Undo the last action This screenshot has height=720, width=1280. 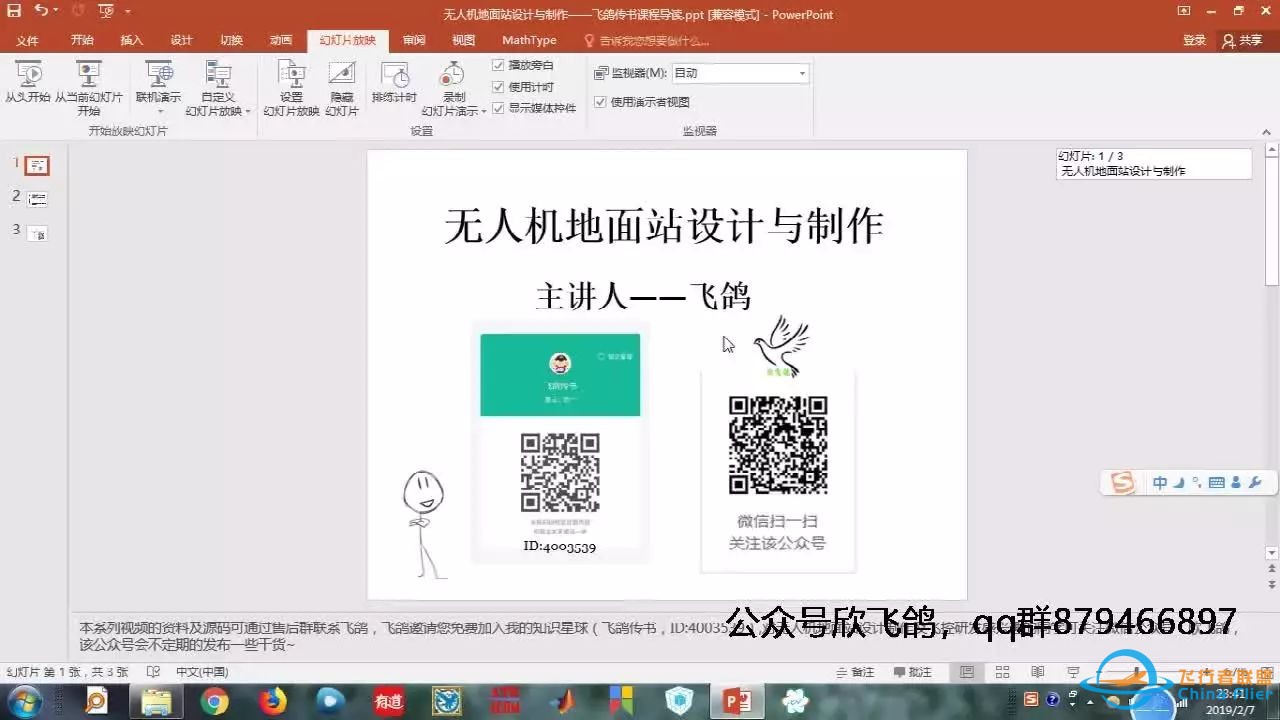click(41, 11)
